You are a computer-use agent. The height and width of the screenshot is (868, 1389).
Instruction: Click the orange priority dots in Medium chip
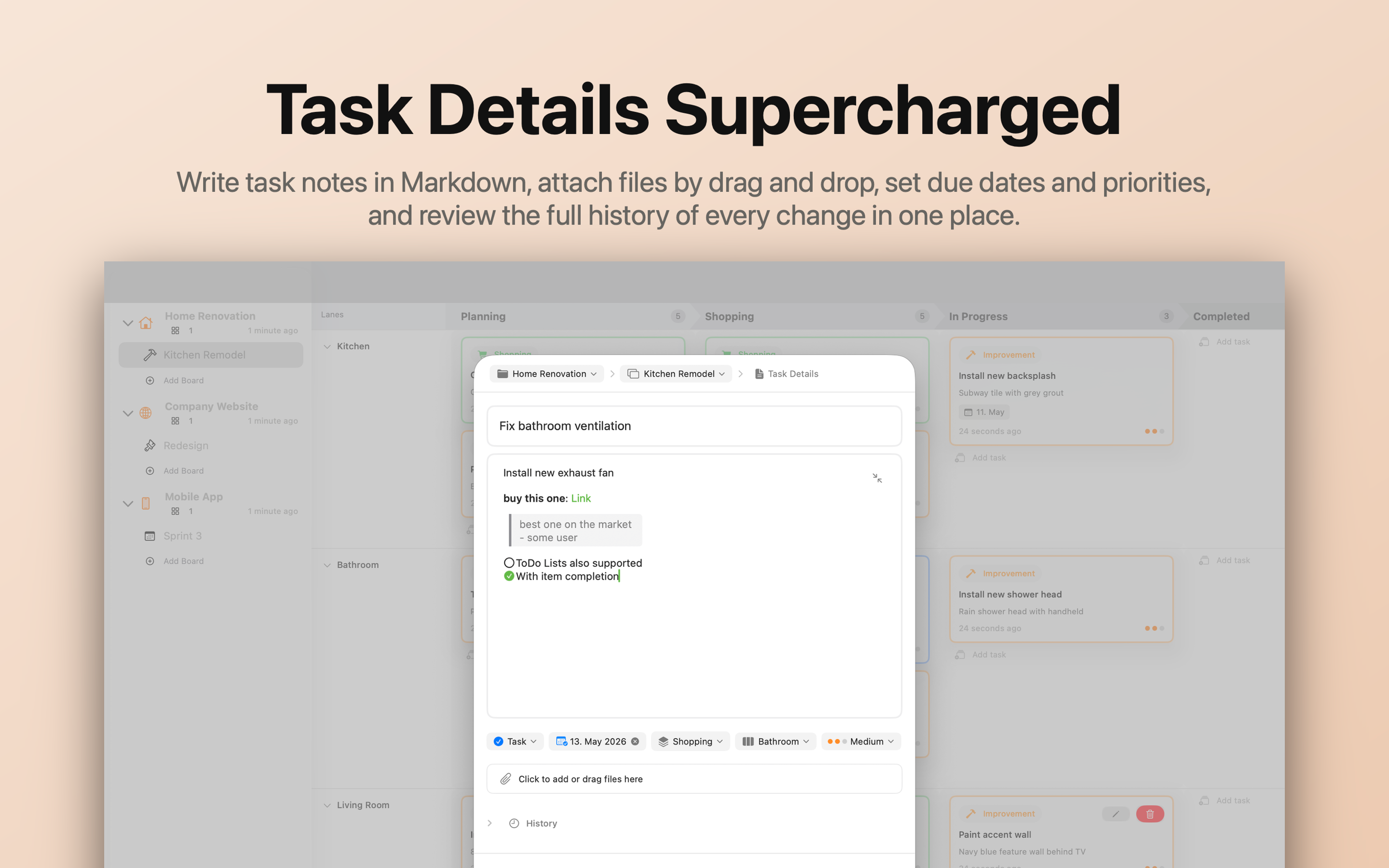837,741
